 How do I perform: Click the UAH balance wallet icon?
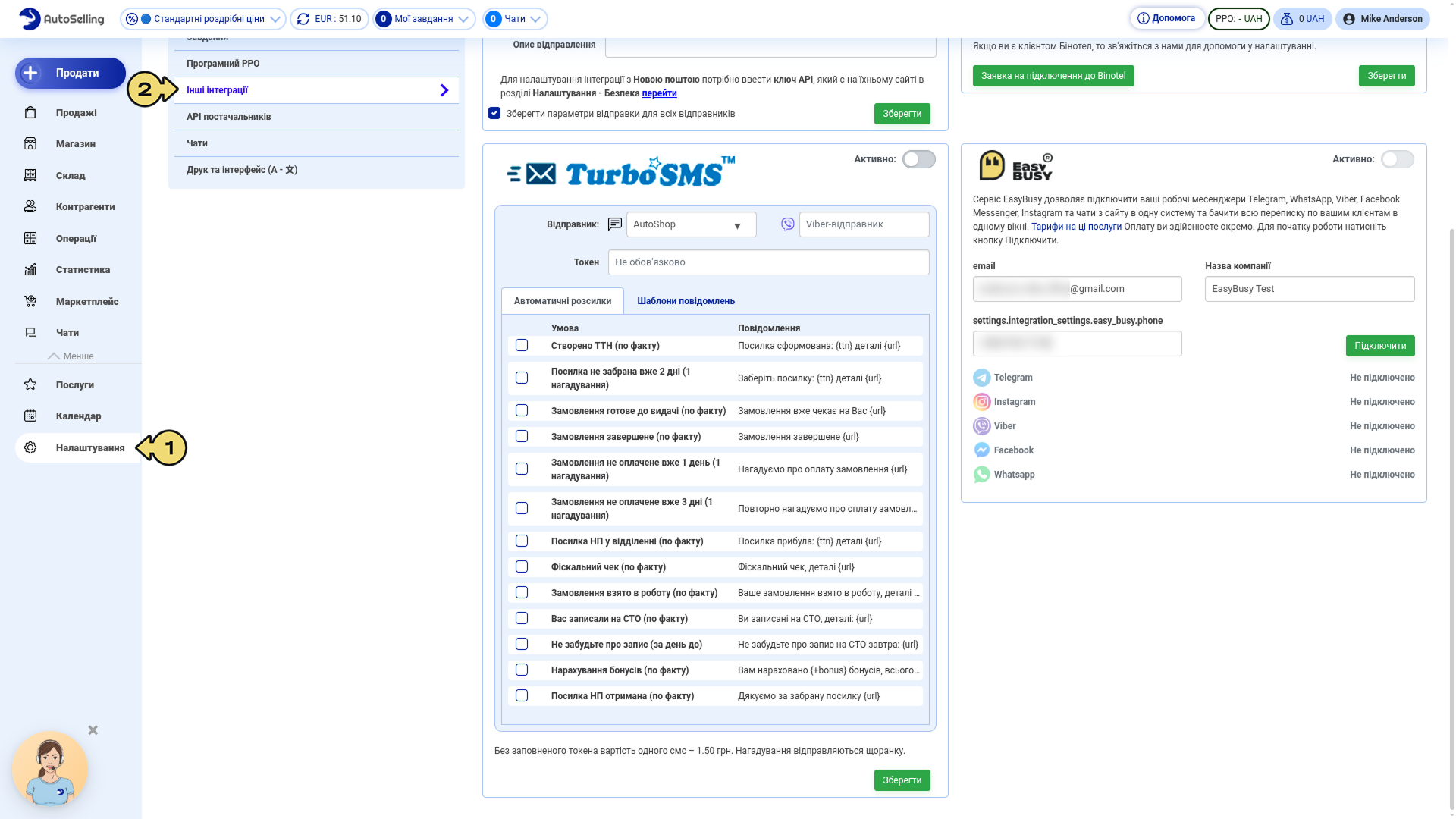1287,19
